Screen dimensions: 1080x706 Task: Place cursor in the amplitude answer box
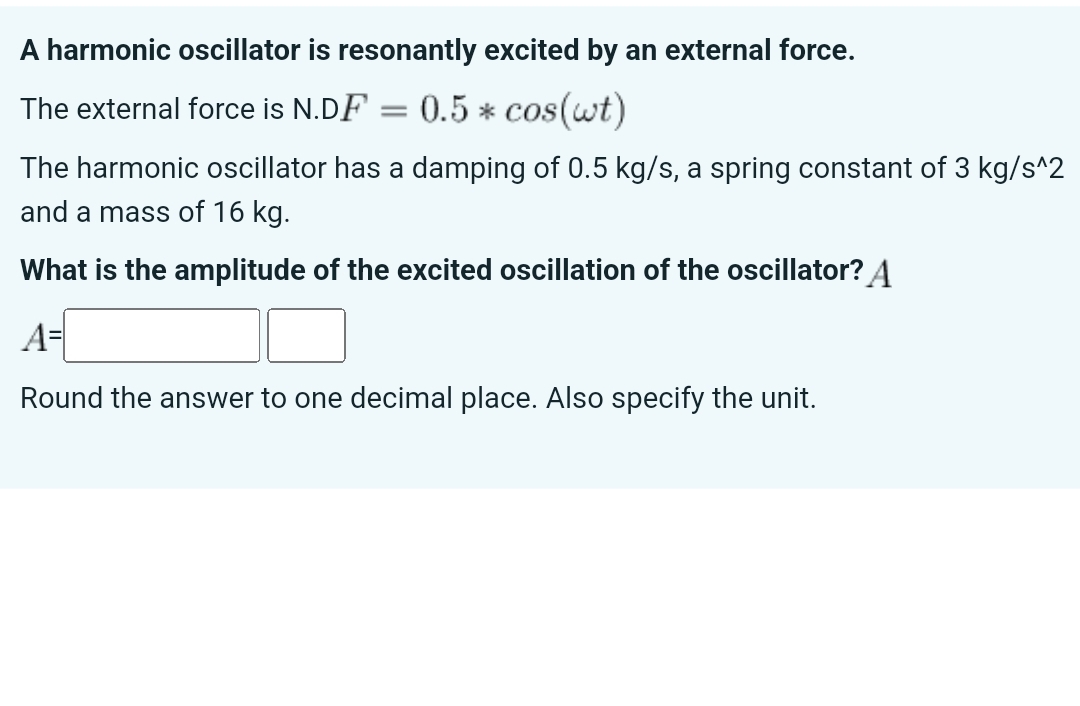160,335
